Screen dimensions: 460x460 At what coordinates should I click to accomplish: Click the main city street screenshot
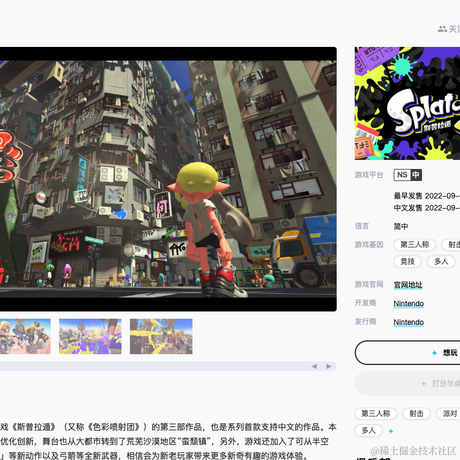coord(168,179)
